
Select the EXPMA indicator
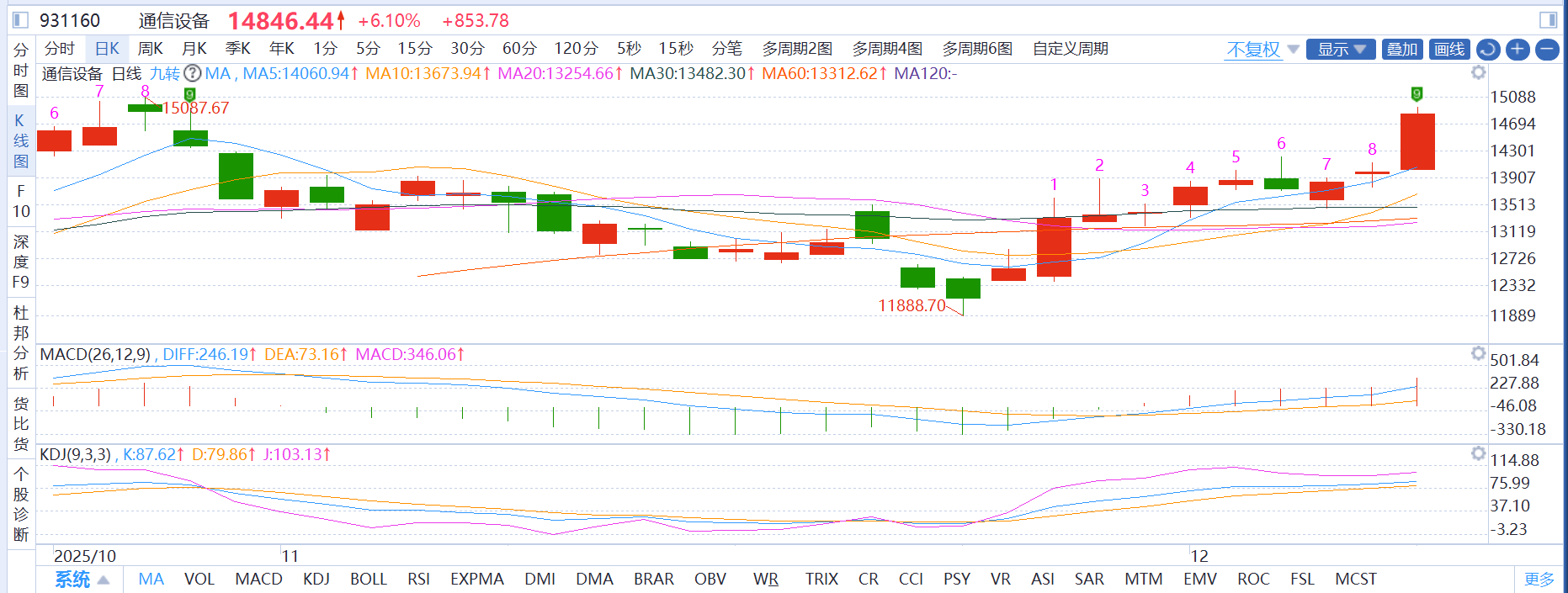coord(477,579)
